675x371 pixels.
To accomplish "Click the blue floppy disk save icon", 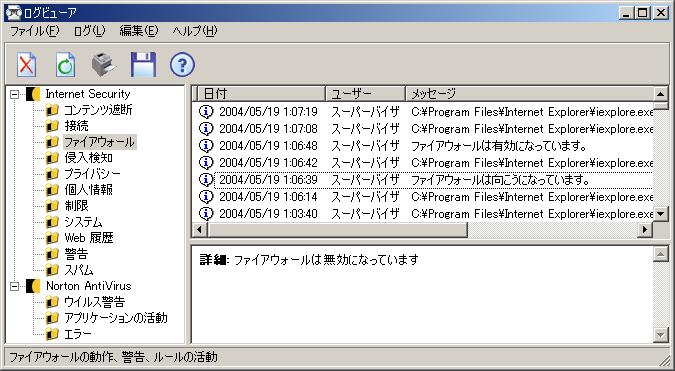I will click(x=143, y=65).
